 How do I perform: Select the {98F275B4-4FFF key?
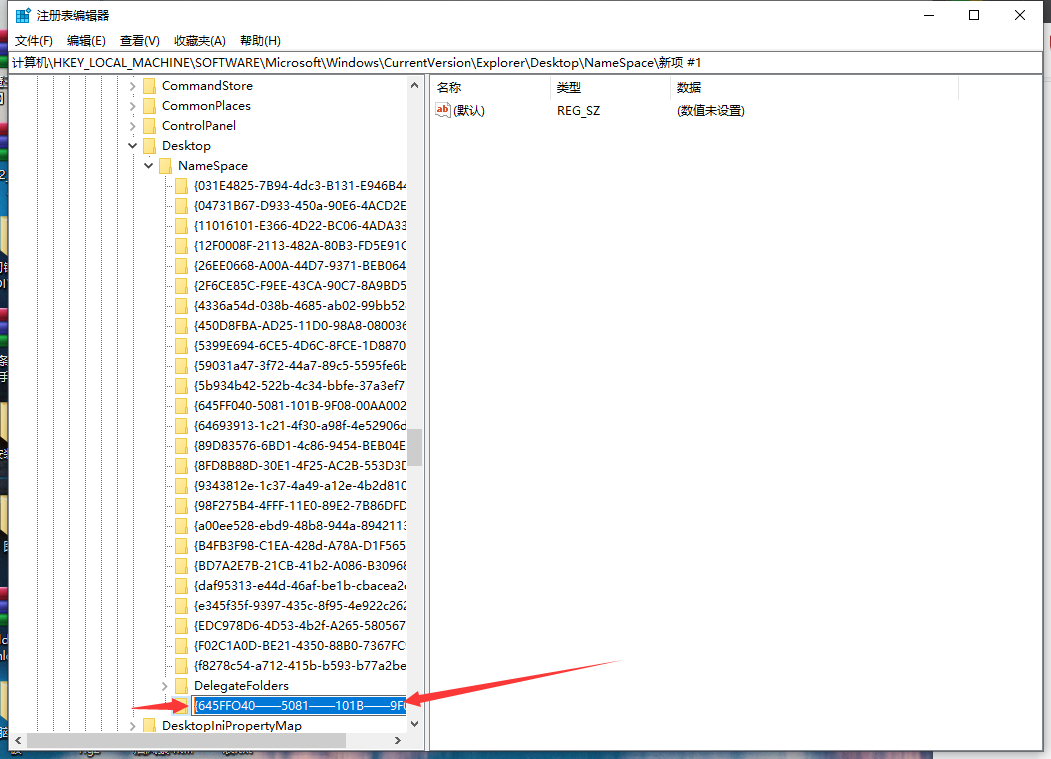tap(300, 506)
